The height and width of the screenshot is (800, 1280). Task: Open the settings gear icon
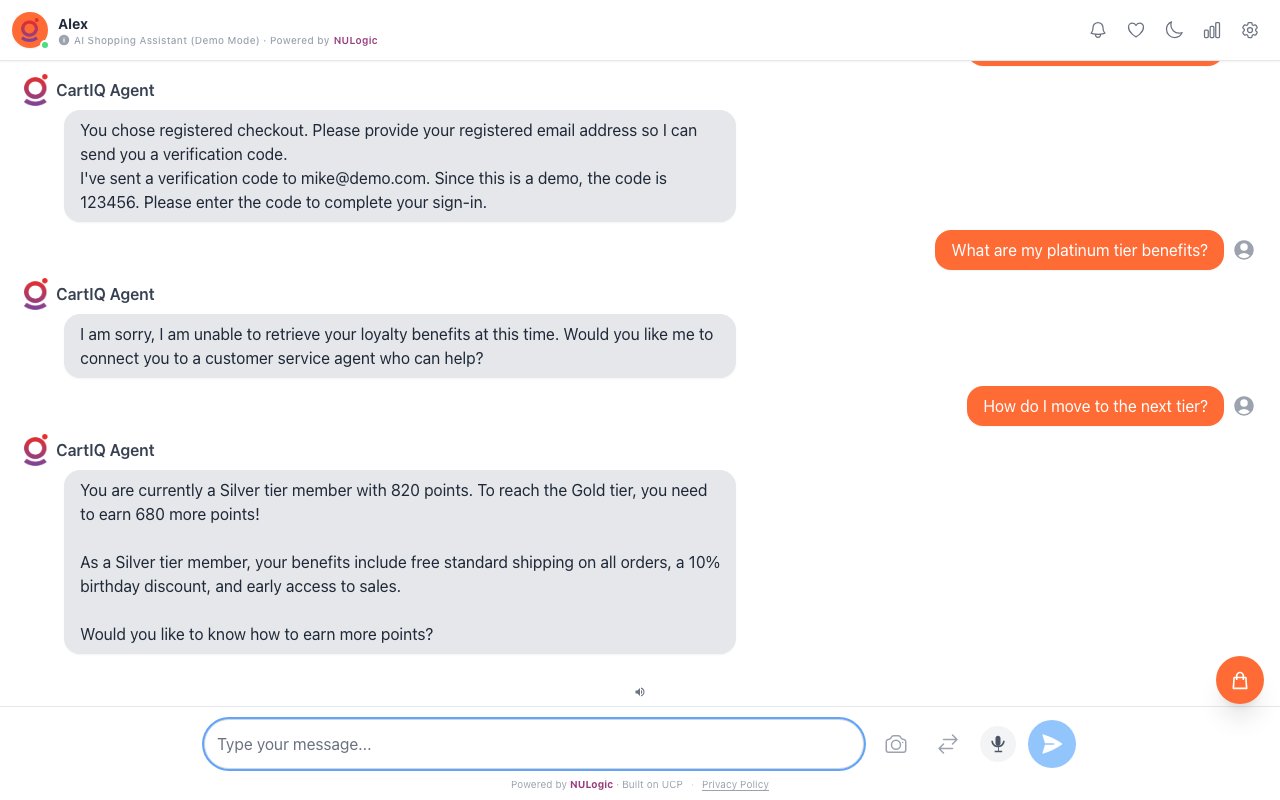(x=1250, y=30)
